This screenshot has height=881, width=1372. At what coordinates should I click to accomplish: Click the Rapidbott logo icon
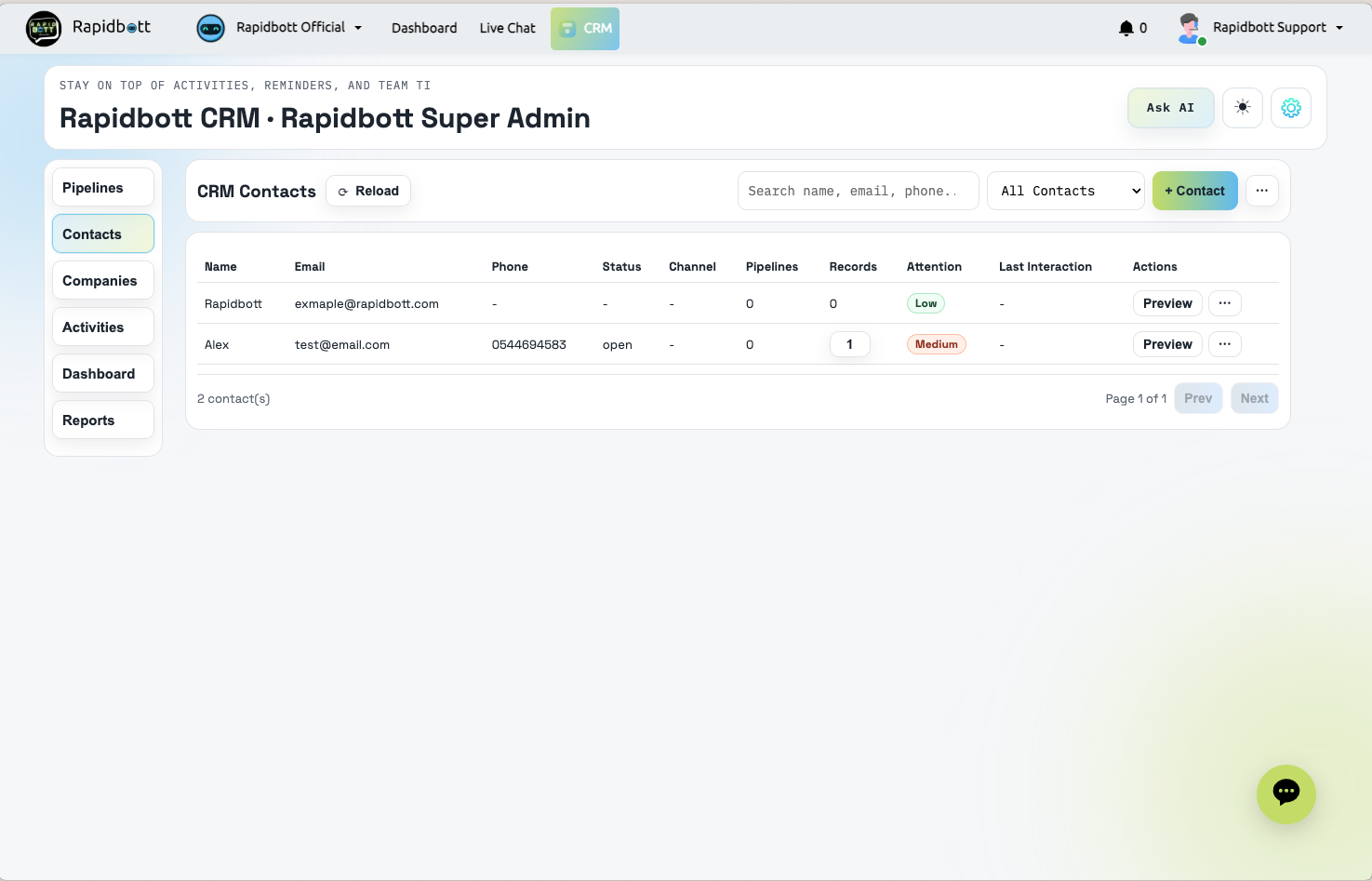tap(44, 29)
